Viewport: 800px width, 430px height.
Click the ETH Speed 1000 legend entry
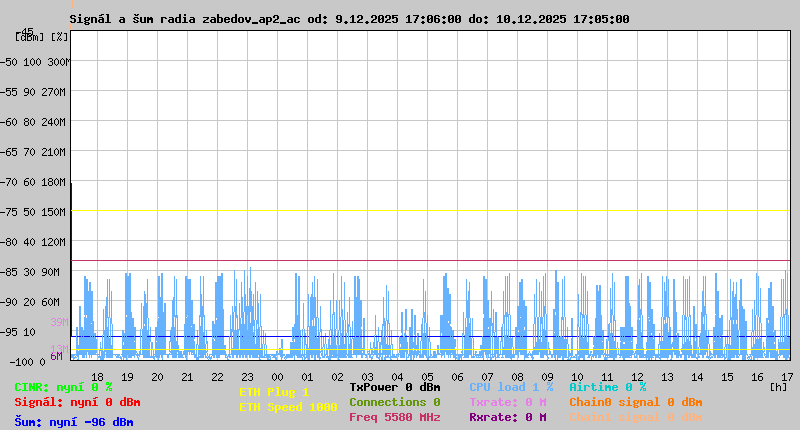click(288, 407)
